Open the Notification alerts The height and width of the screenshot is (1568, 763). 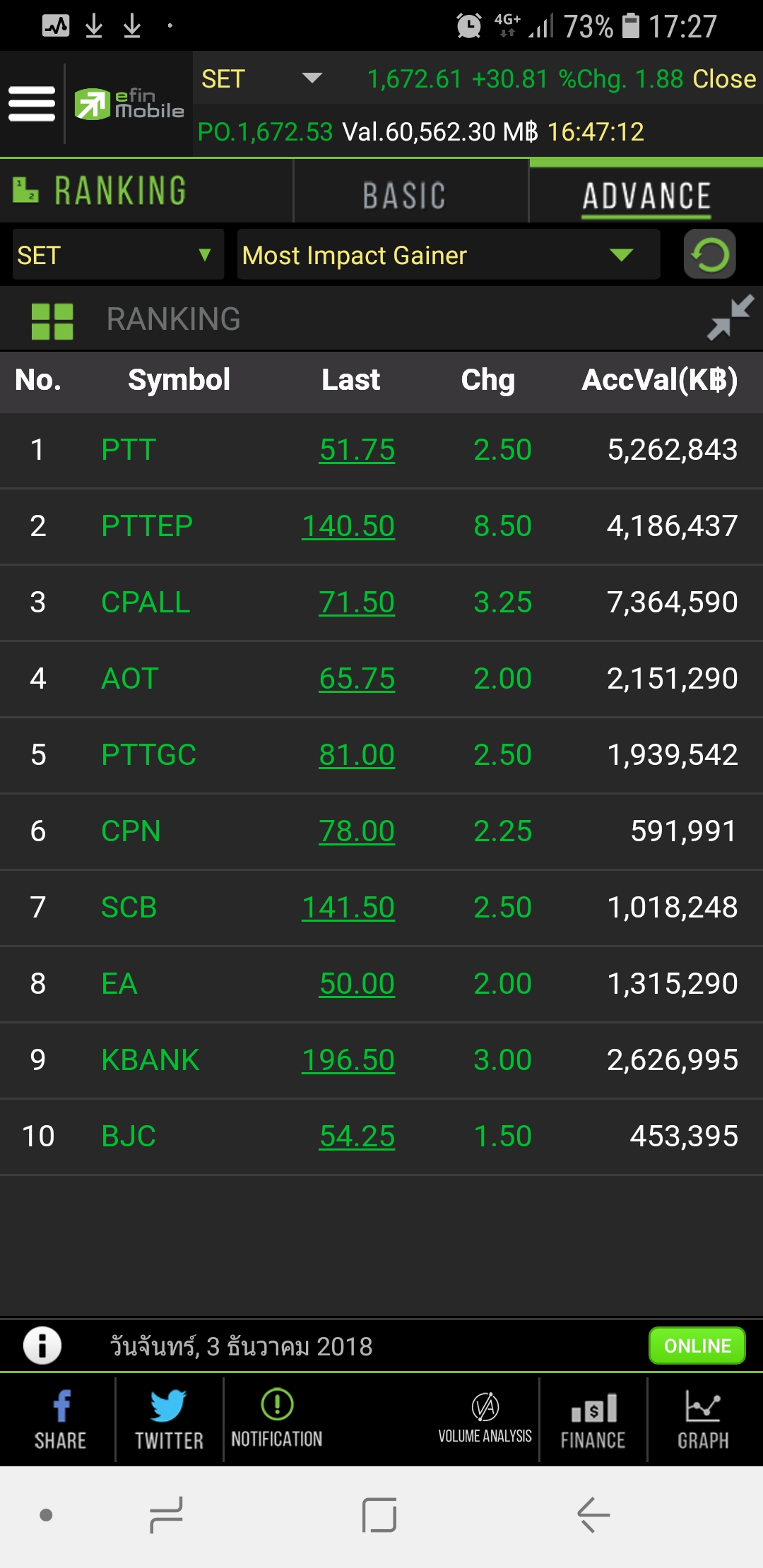tap(277, 1418)
